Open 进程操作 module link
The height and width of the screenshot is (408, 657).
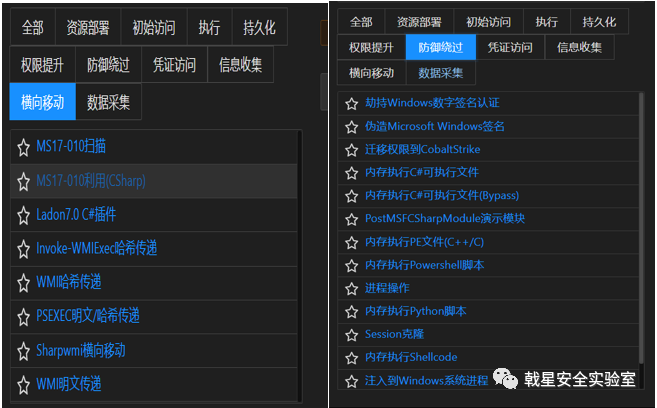(387, 288)
